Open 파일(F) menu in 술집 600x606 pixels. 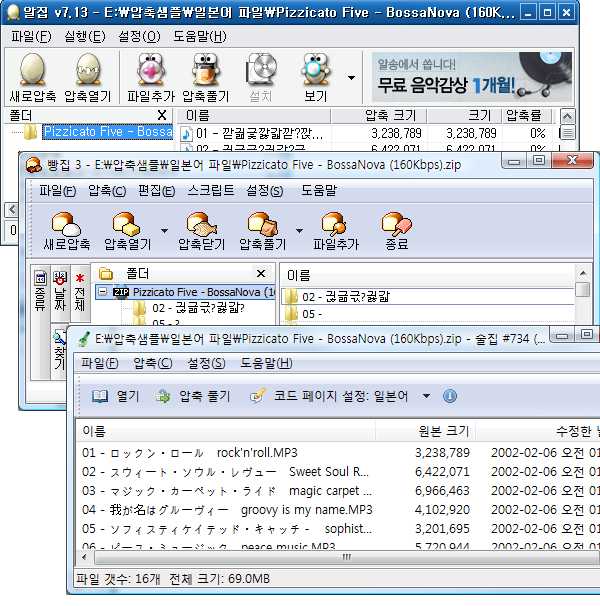coord(100,363)
